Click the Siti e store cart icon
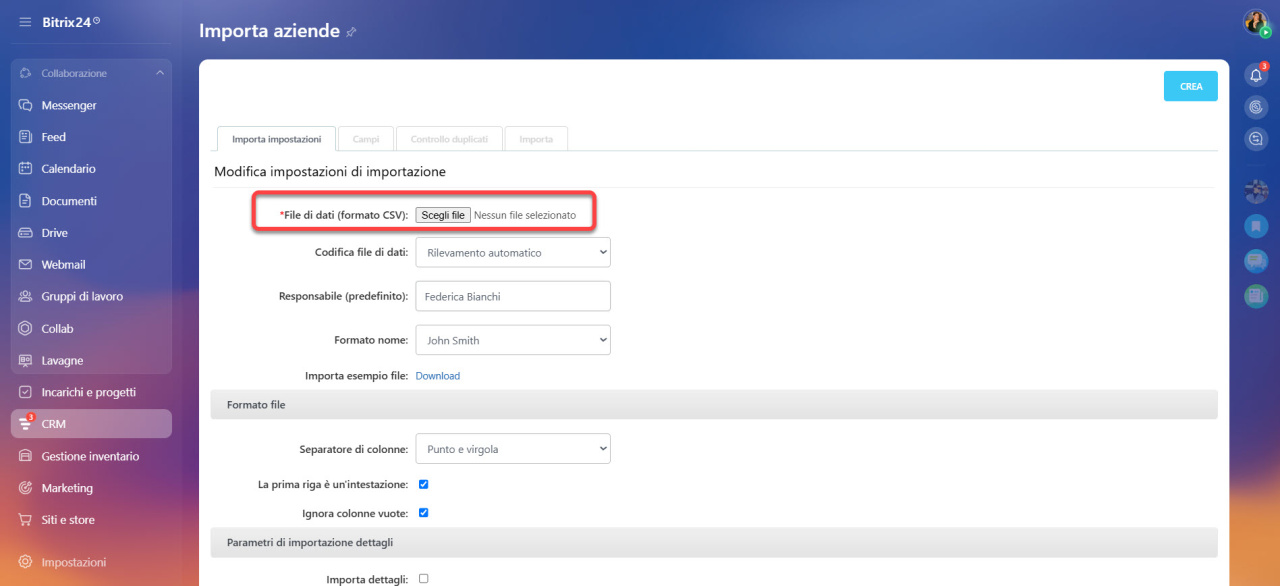Screen dimensions: 1280x586 [26, 521]
